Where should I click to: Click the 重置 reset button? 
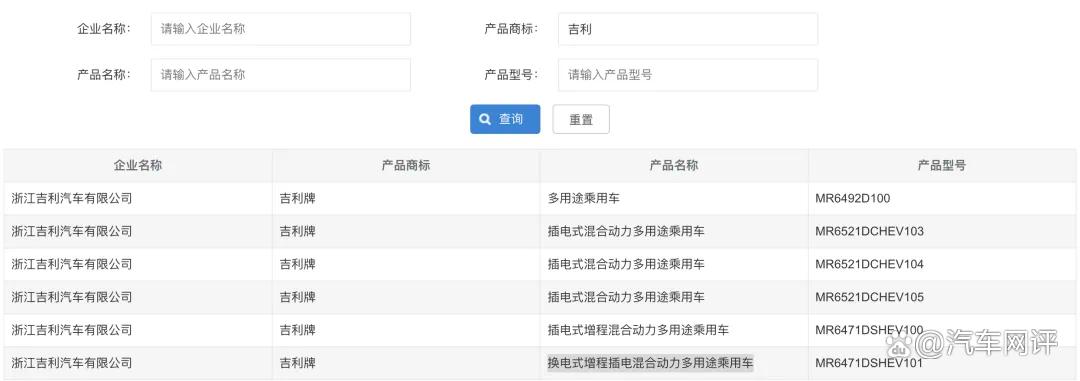[x=581, y=119]
